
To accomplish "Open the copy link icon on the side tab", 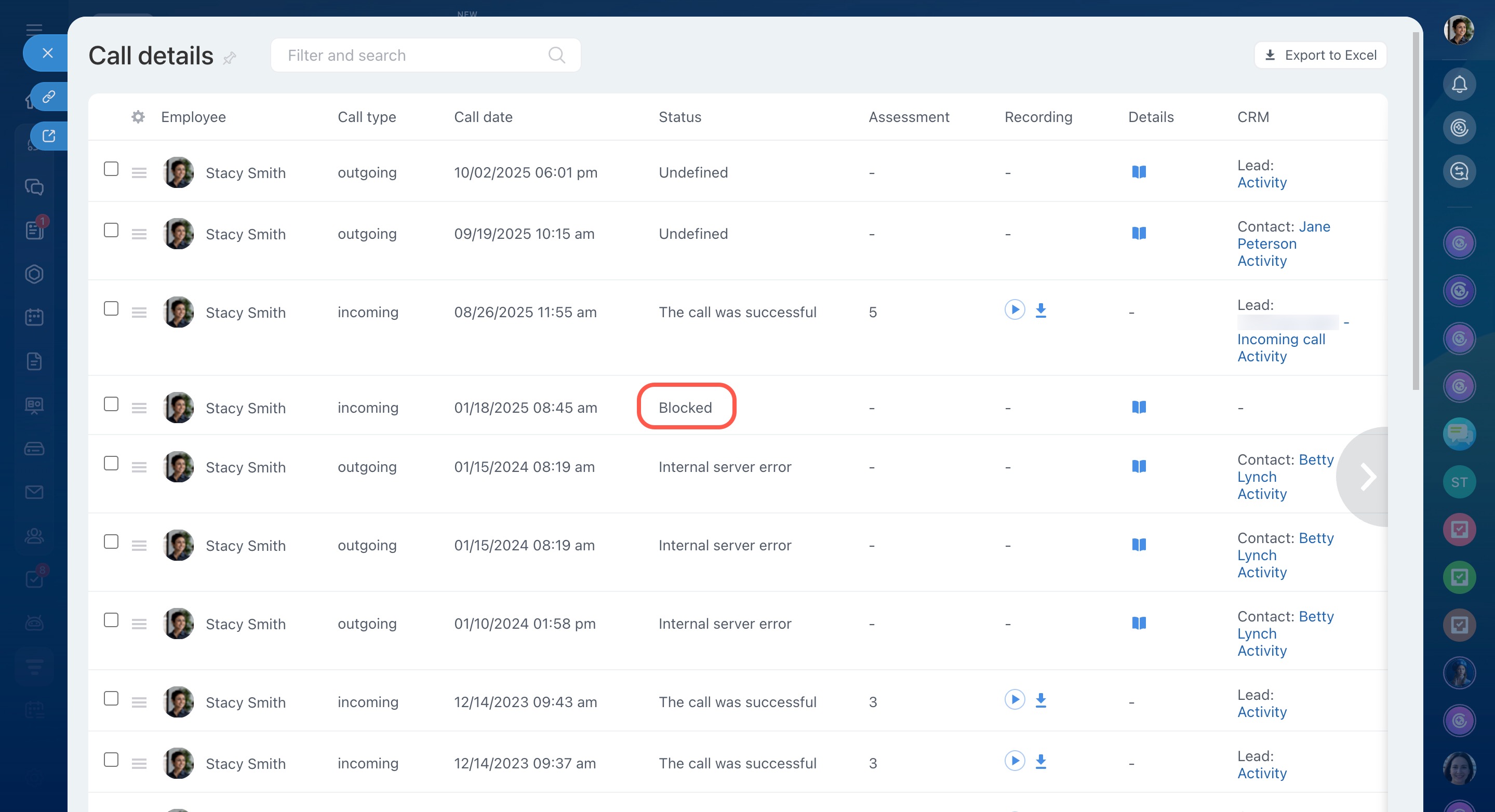I will (49, 96).
